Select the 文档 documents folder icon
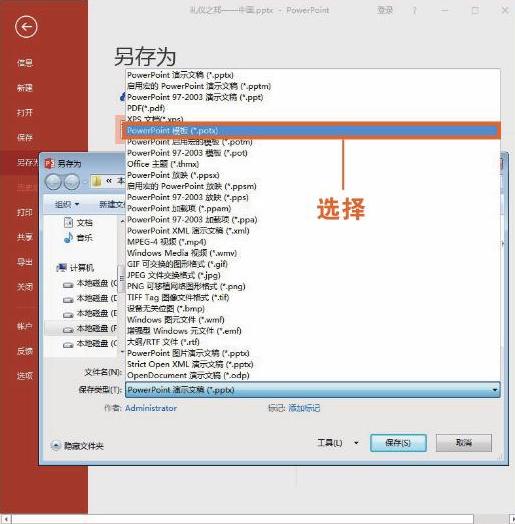 point(68,223)
